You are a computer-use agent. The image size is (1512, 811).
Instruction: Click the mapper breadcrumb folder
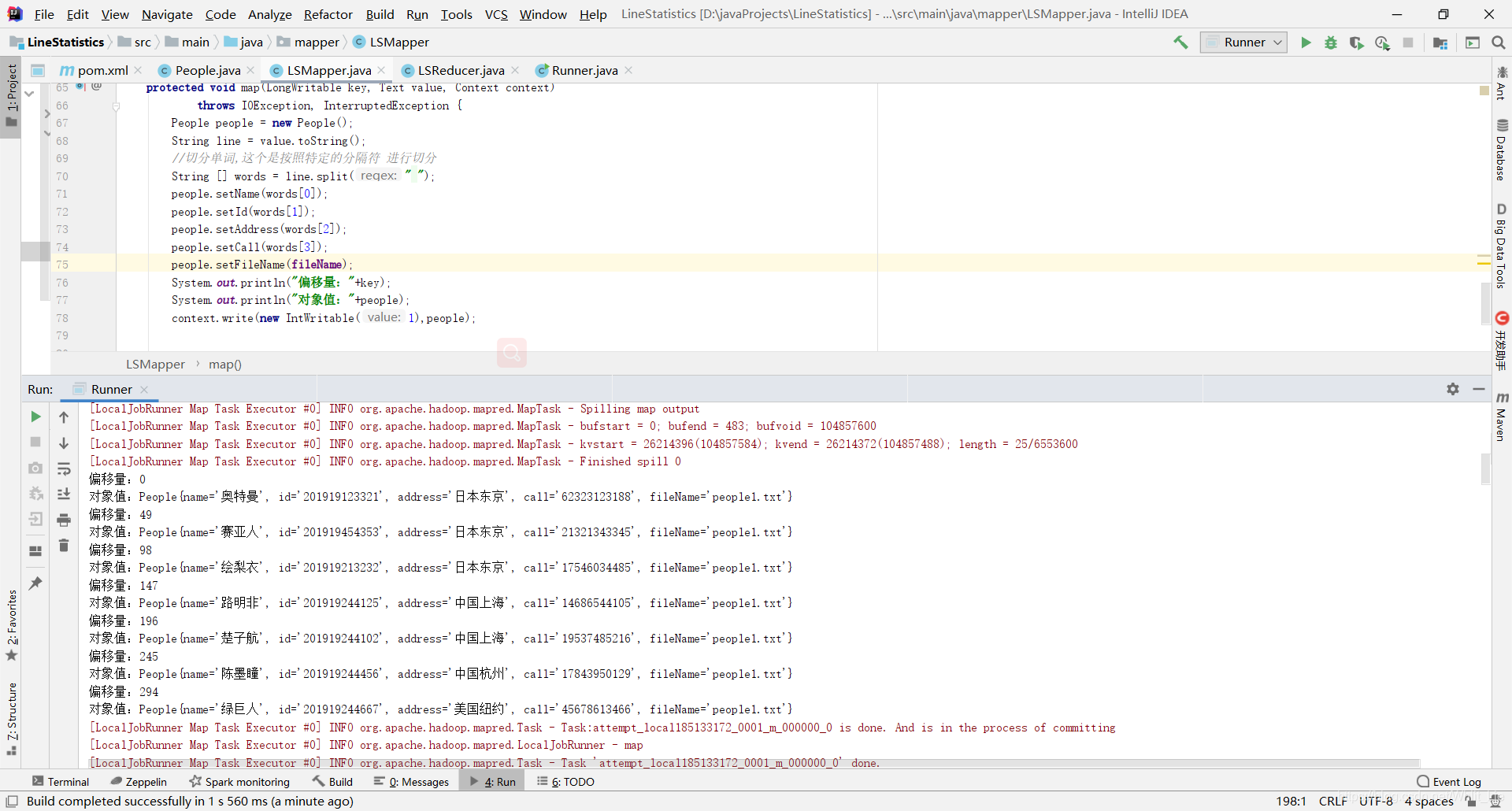coord(308,43)
